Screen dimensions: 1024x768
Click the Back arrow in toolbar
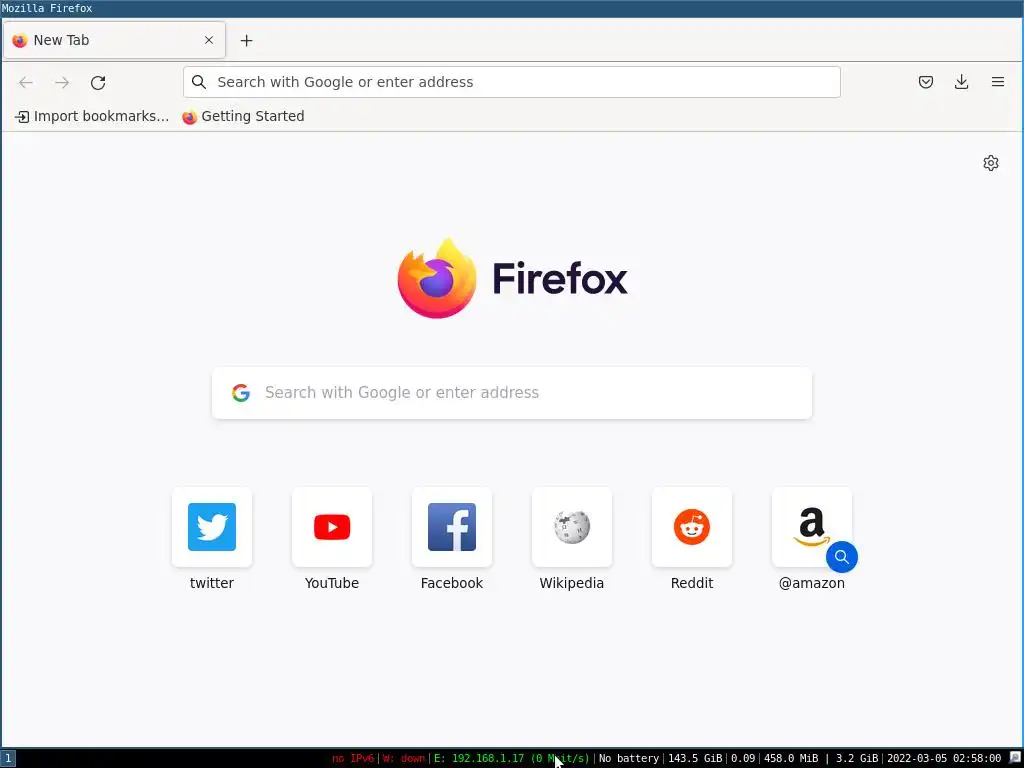click(x=25, y=82)
